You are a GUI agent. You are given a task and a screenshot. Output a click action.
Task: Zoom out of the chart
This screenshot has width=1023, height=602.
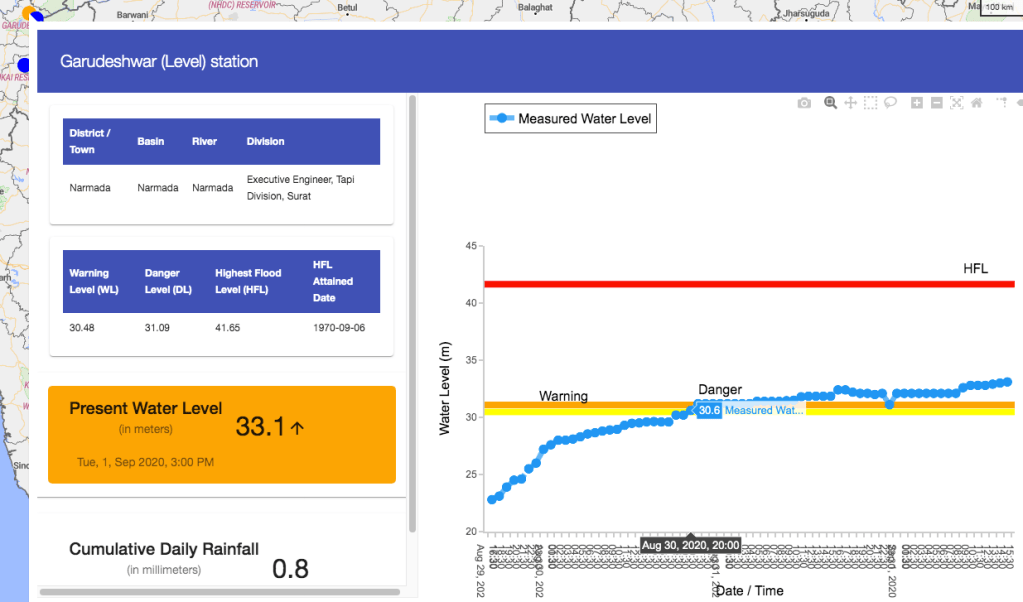pos(937,103)
